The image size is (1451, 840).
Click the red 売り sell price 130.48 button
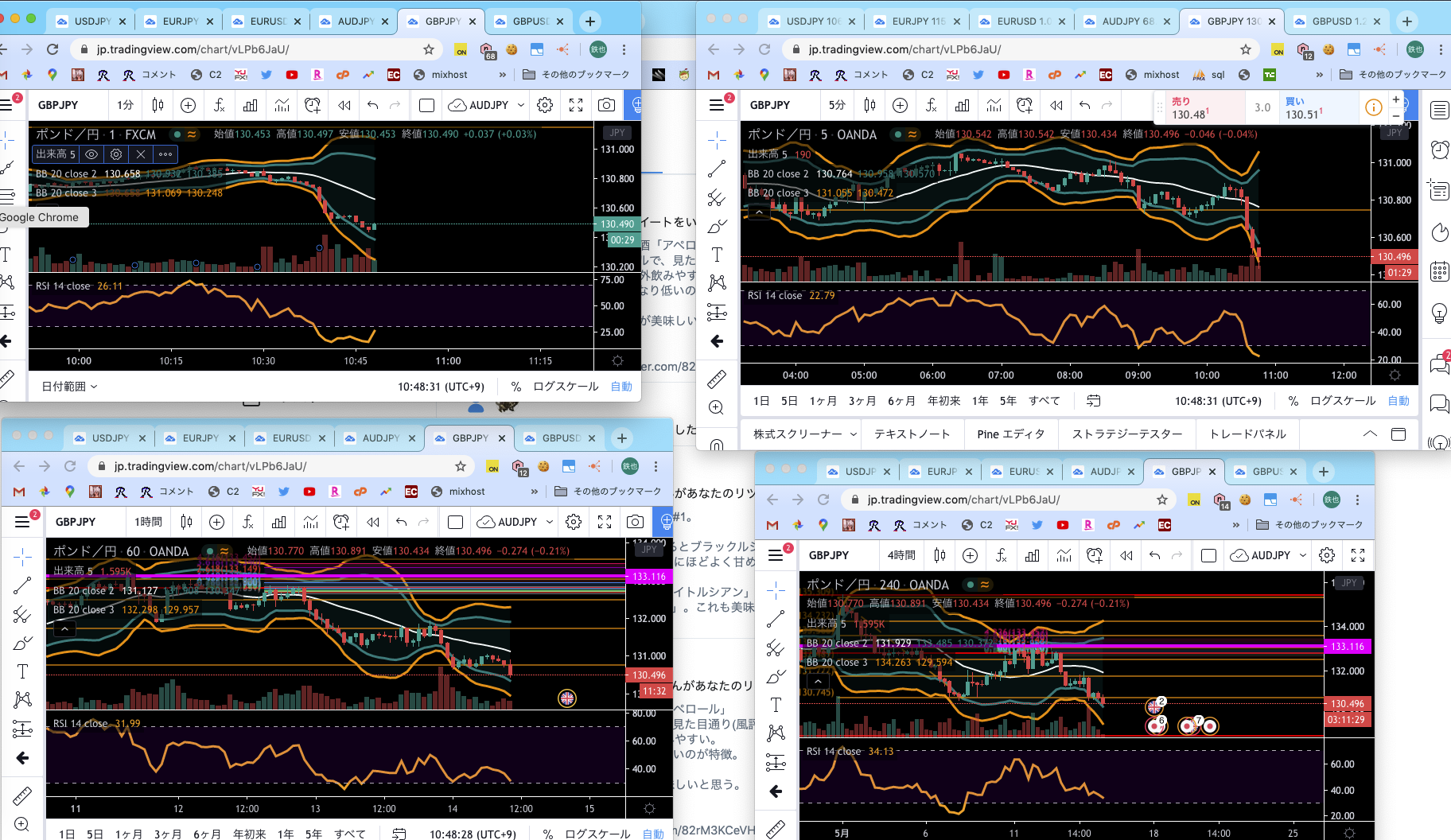click(1199, 108)
